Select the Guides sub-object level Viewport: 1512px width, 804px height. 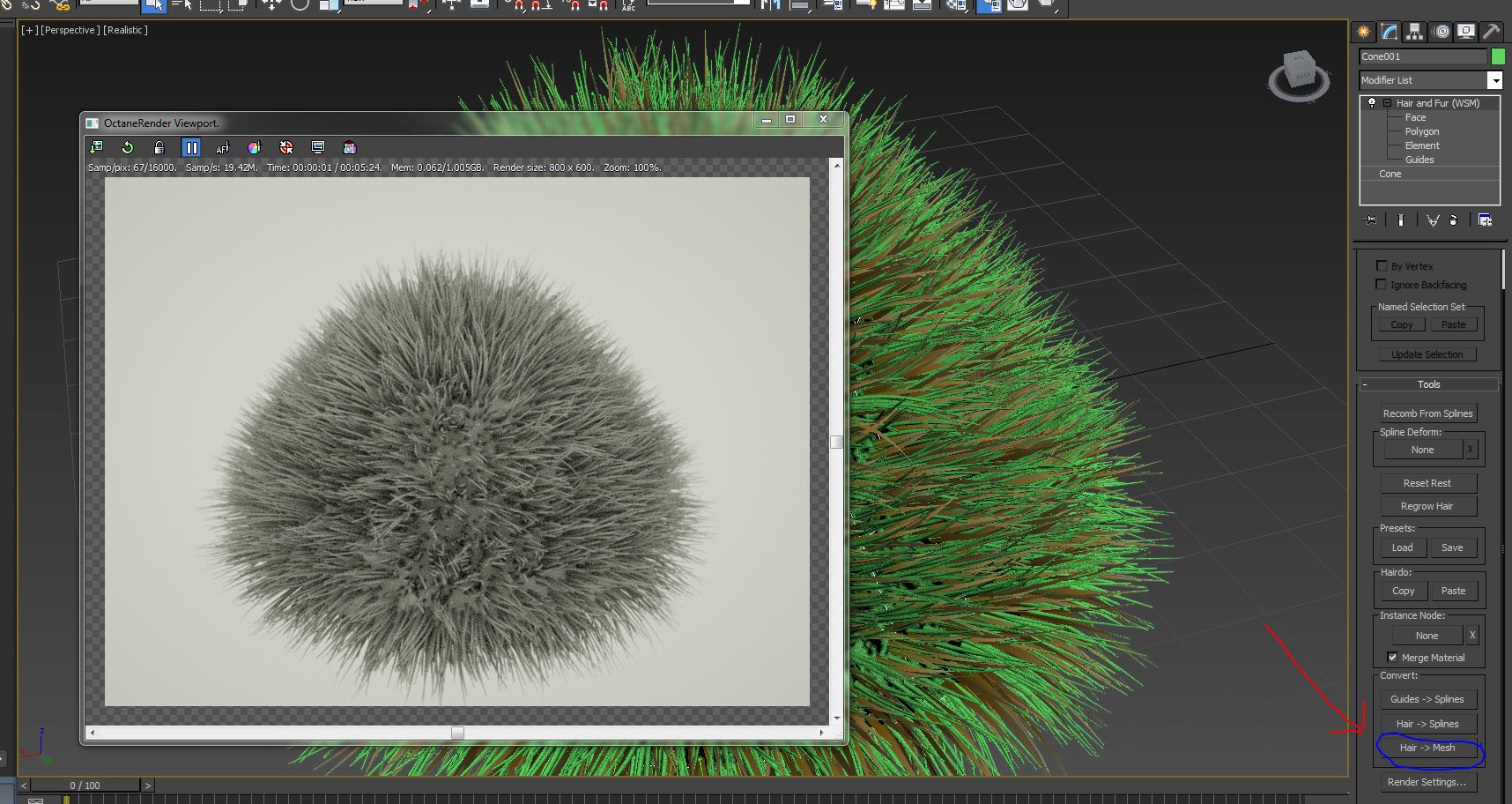[1419, 160]
